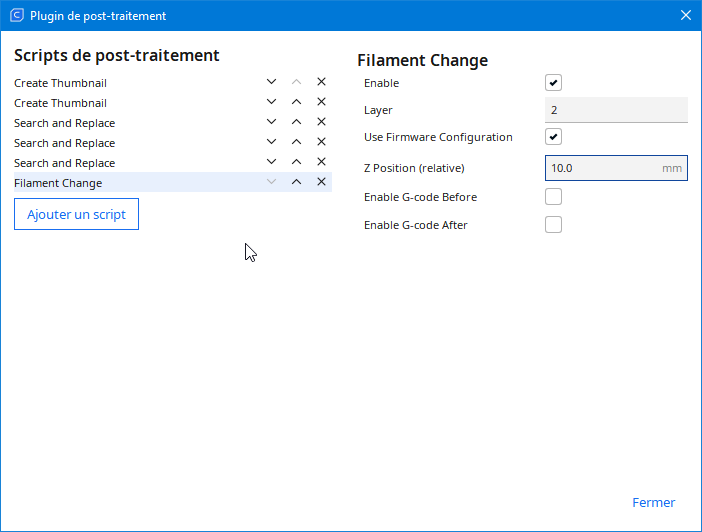702x532 pixels.
Task: Enable G-code Before checkbox
Action: click(553, 197)
